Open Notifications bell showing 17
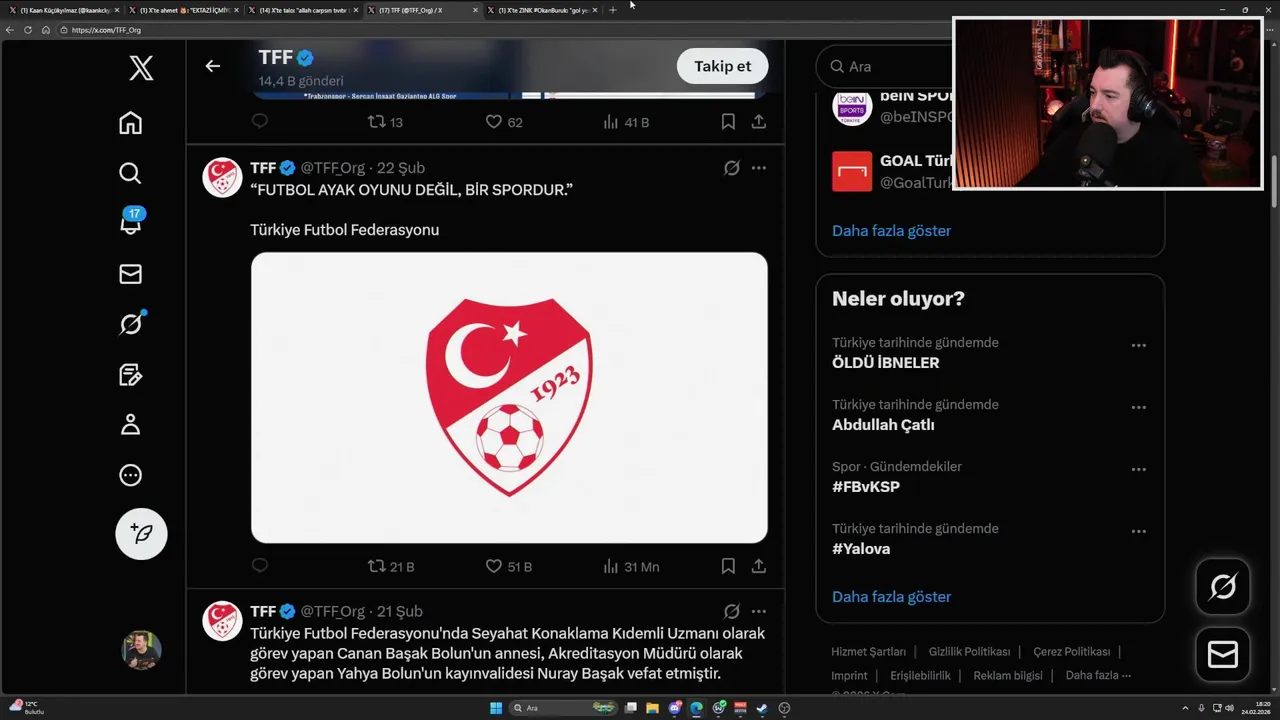 (x=130, y=222)
